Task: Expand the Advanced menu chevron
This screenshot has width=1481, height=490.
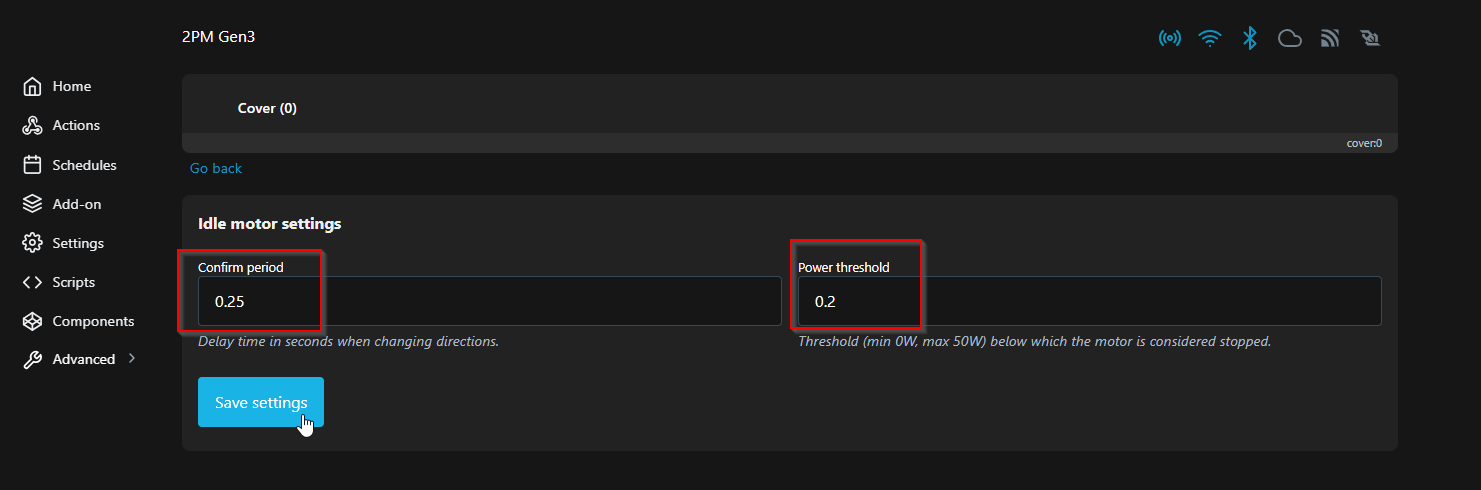Action: [132, 358]
